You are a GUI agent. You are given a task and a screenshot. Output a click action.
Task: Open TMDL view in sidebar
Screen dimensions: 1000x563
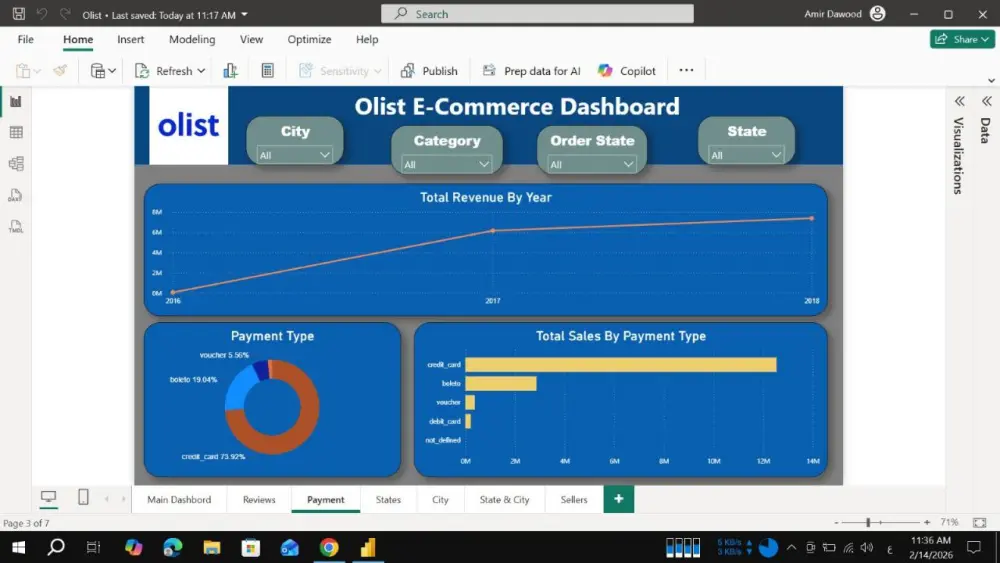(x=16, y=226)
